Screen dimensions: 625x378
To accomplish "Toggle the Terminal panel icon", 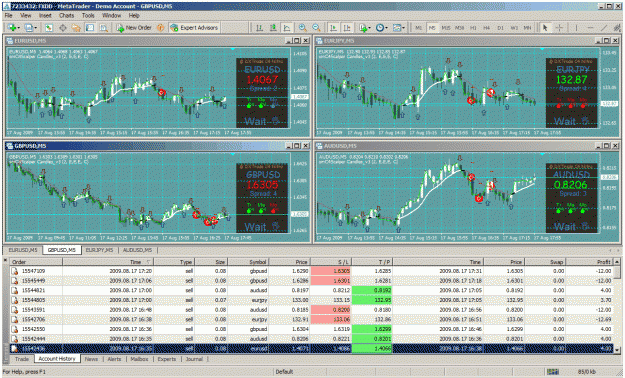I will click(90, 28).
